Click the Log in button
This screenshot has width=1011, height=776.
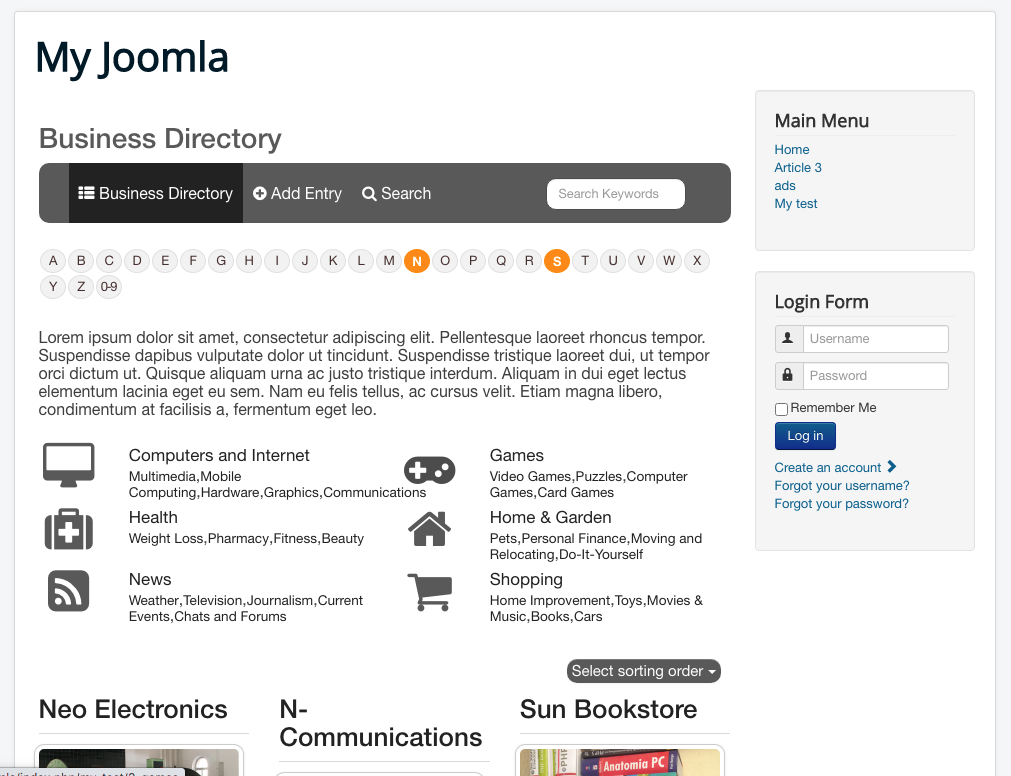[x=805, y=436]
